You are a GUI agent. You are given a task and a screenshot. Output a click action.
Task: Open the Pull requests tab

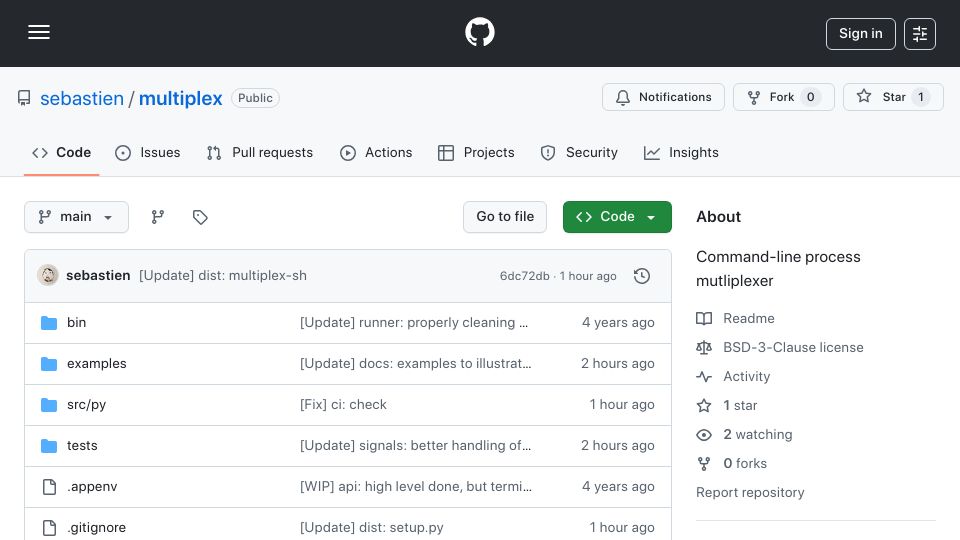point(260,152)
